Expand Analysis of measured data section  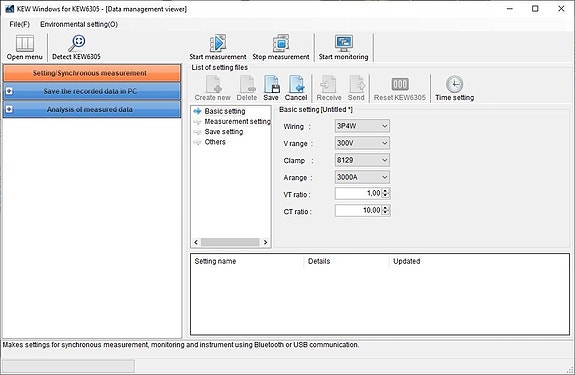pos(10,109)
